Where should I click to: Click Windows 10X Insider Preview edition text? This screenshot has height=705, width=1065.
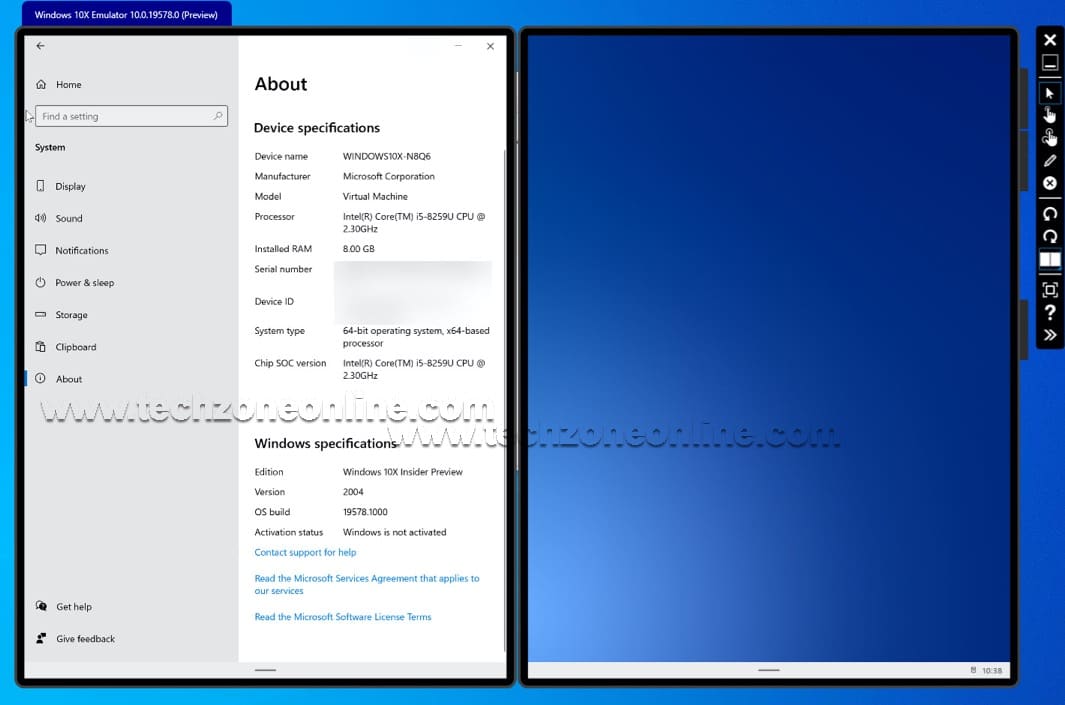[x=402, y=472]
